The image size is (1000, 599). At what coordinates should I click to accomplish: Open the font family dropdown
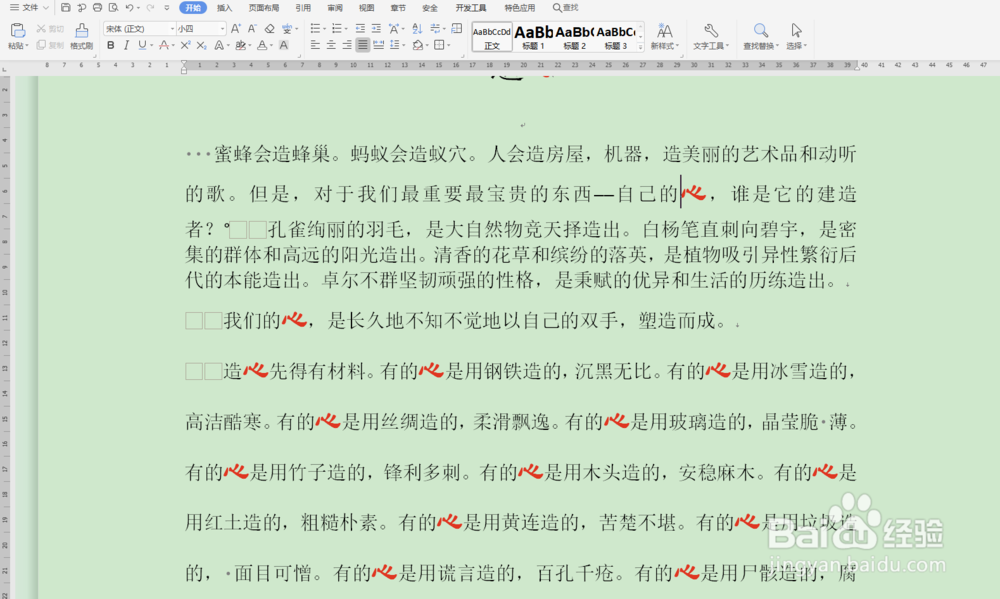[140, 27]
